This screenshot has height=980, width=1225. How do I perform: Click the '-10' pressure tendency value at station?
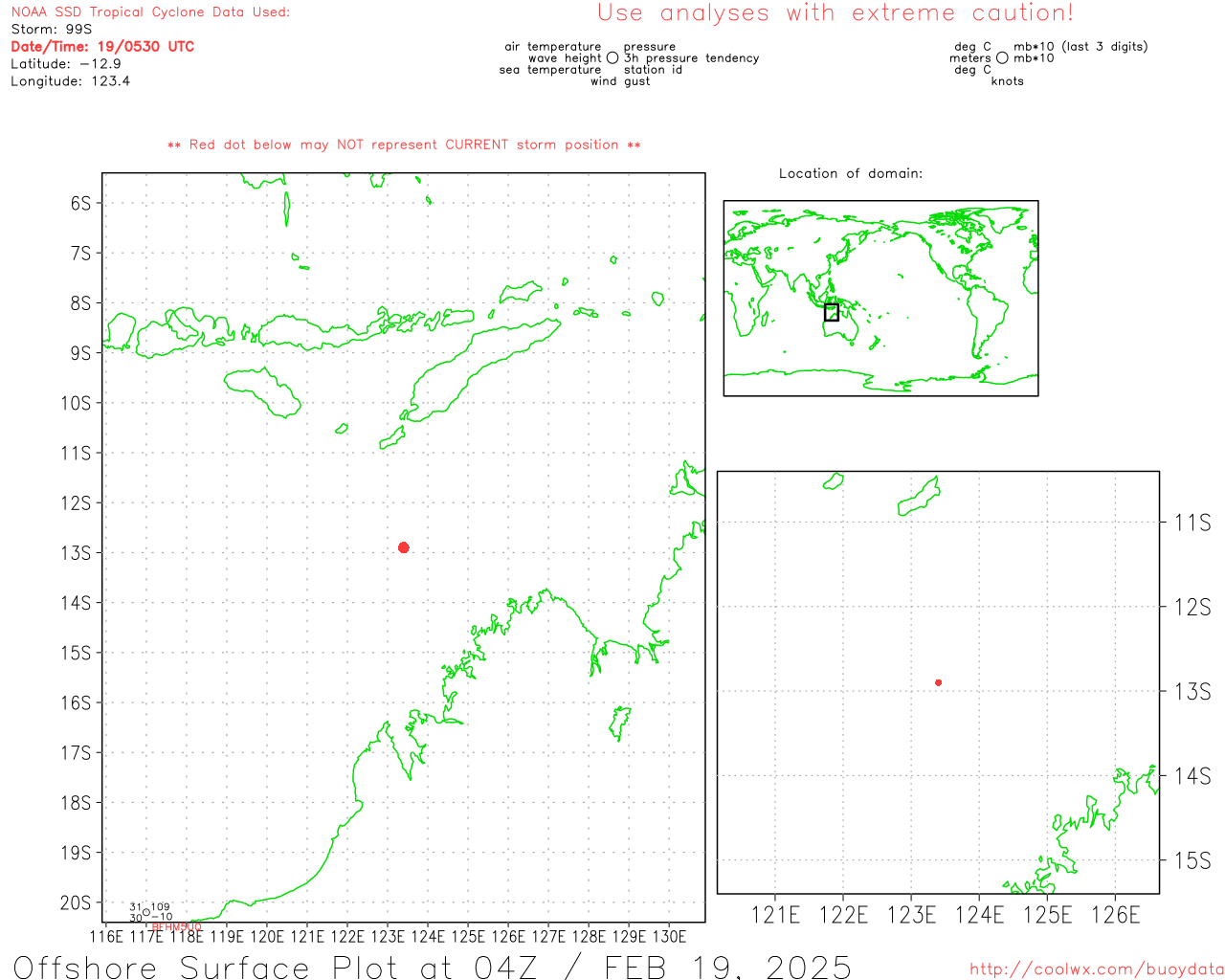coord(162,917)
